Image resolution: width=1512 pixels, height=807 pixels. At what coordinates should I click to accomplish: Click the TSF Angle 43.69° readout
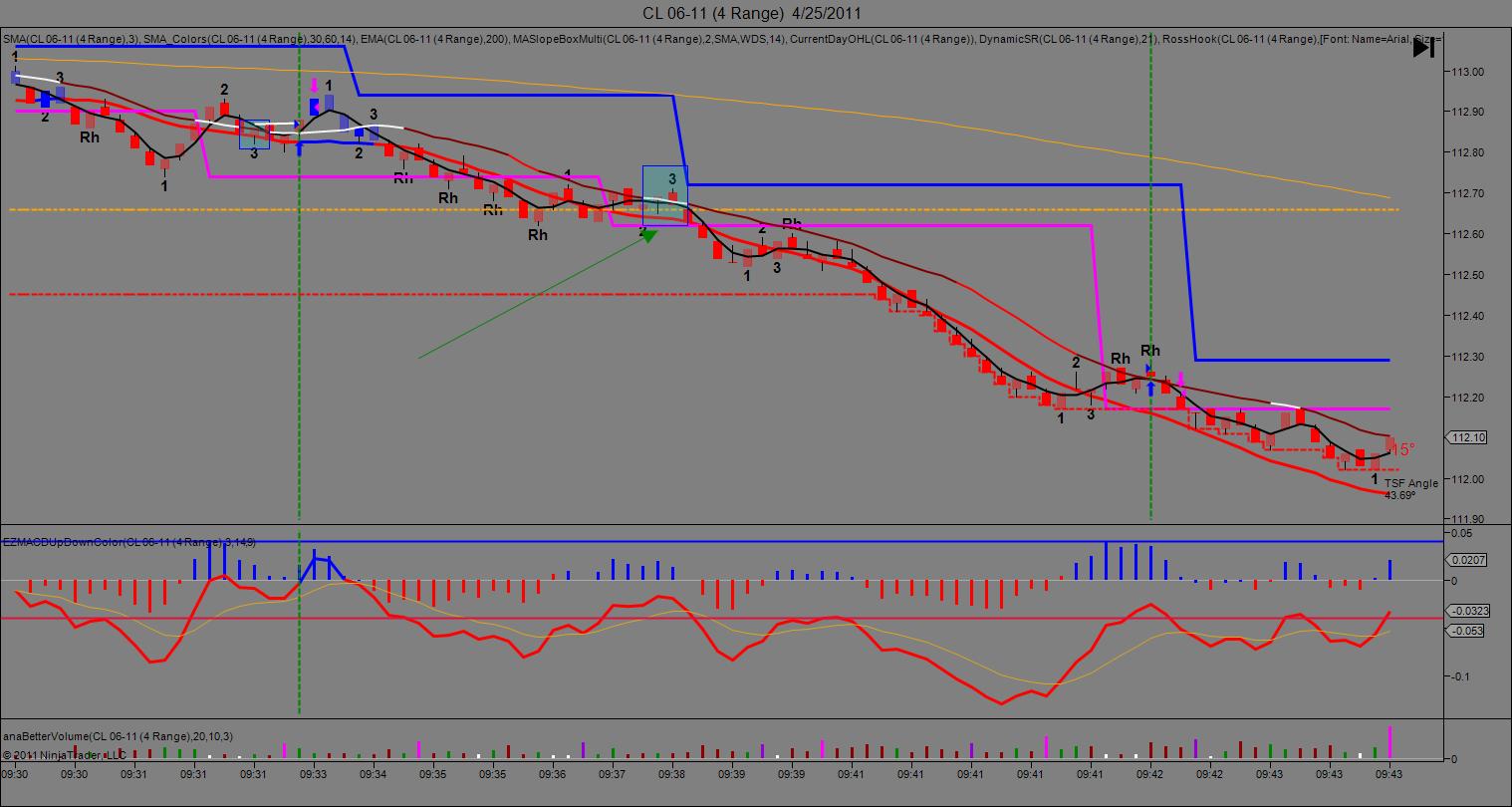coord(1411,488)
